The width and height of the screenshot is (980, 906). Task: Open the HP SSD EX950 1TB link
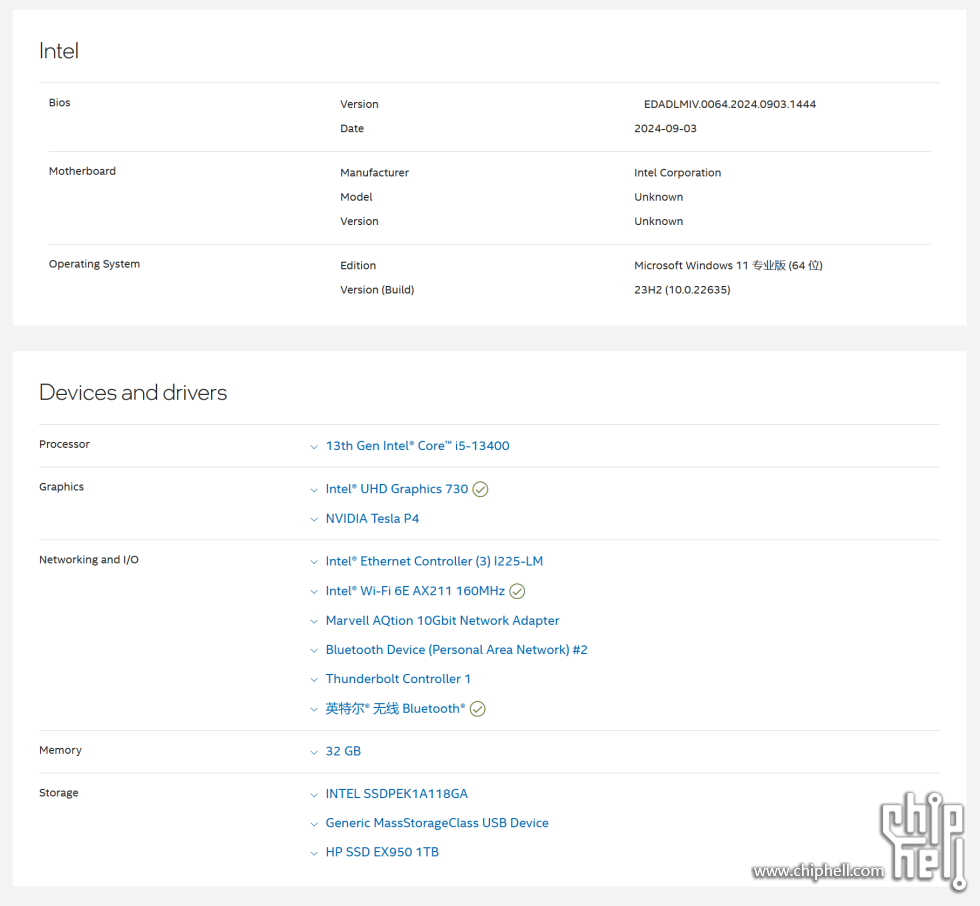tap(382, 852)
